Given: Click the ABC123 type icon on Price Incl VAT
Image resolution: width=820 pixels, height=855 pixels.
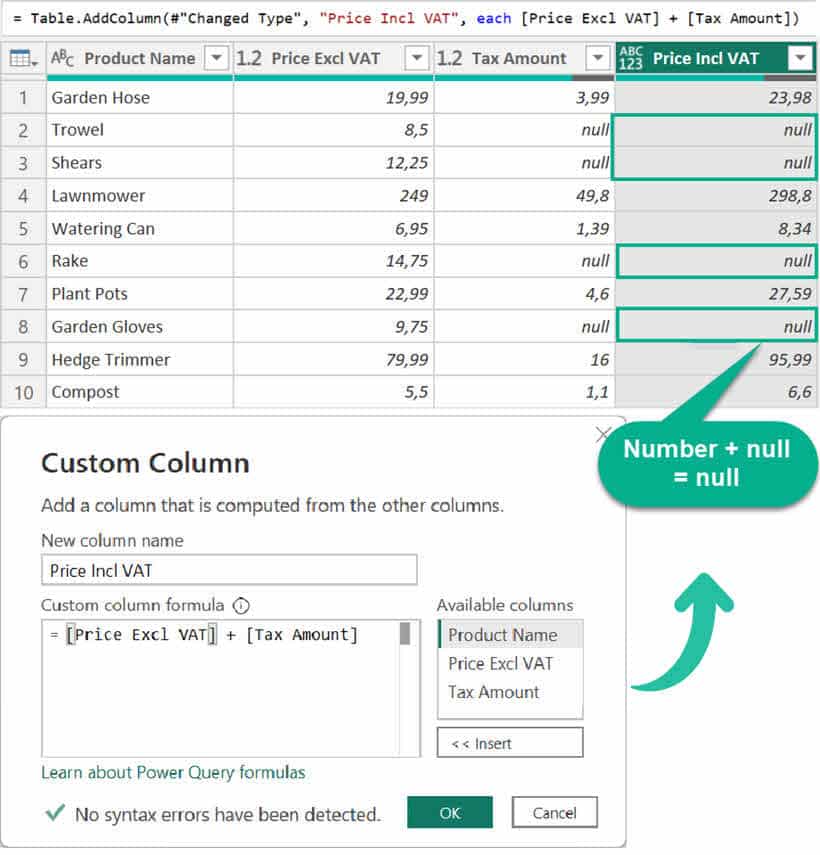Looking at the screenshot, I should coord(630,58).
